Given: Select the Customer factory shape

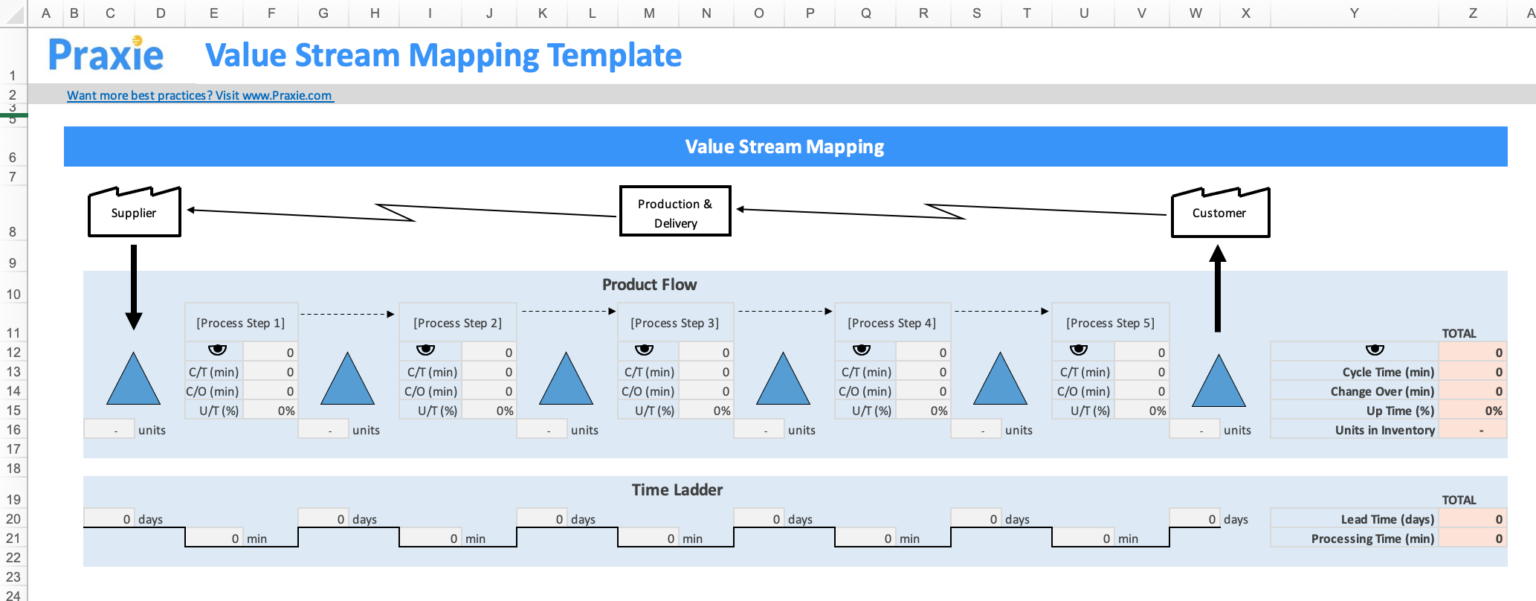Looking at the screenshot, I should tap(1219, 211).
